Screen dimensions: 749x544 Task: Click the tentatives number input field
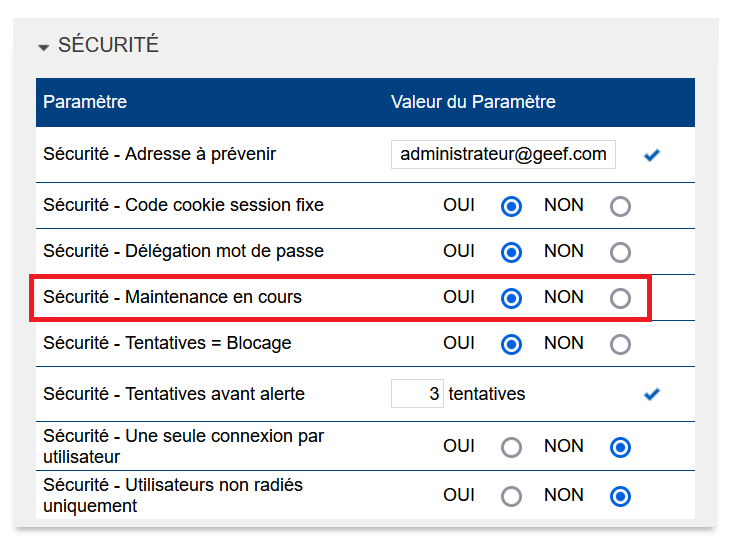[x=417, y=394]
